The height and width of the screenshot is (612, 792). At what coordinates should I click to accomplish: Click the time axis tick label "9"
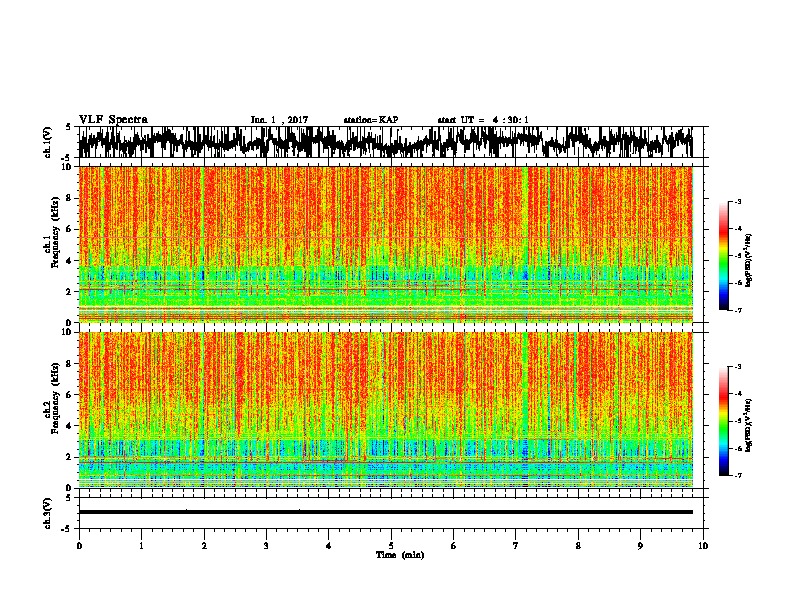click(x=640, y=546)
